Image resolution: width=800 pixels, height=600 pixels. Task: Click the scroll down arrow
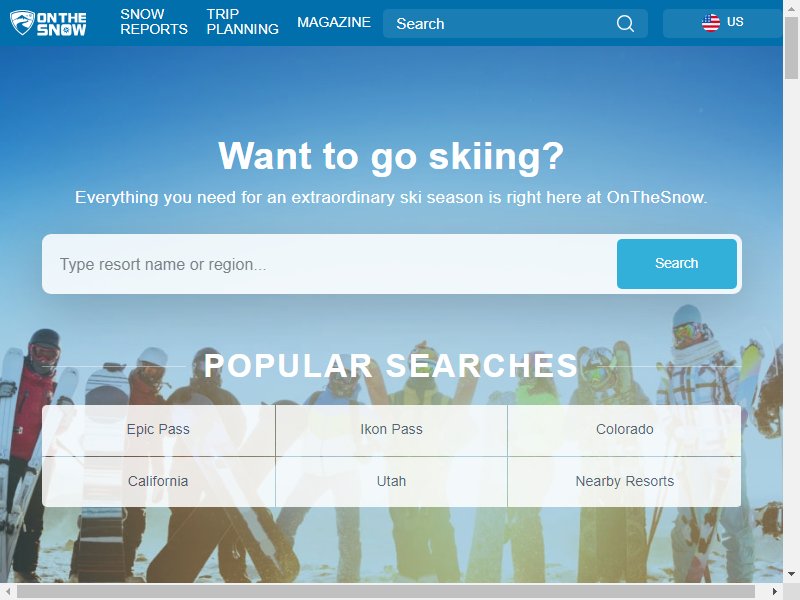tap(791, 574)
